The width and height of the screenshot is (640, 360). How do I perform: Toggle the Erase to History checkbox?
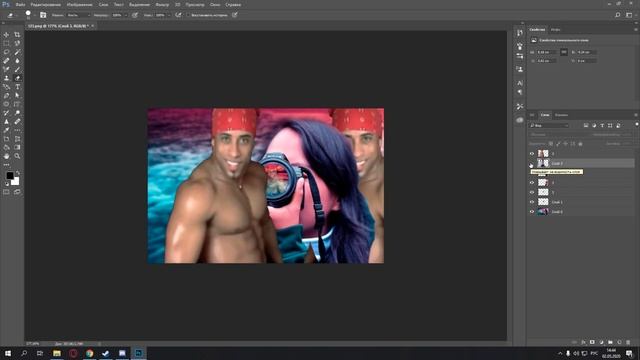point(189,15)
